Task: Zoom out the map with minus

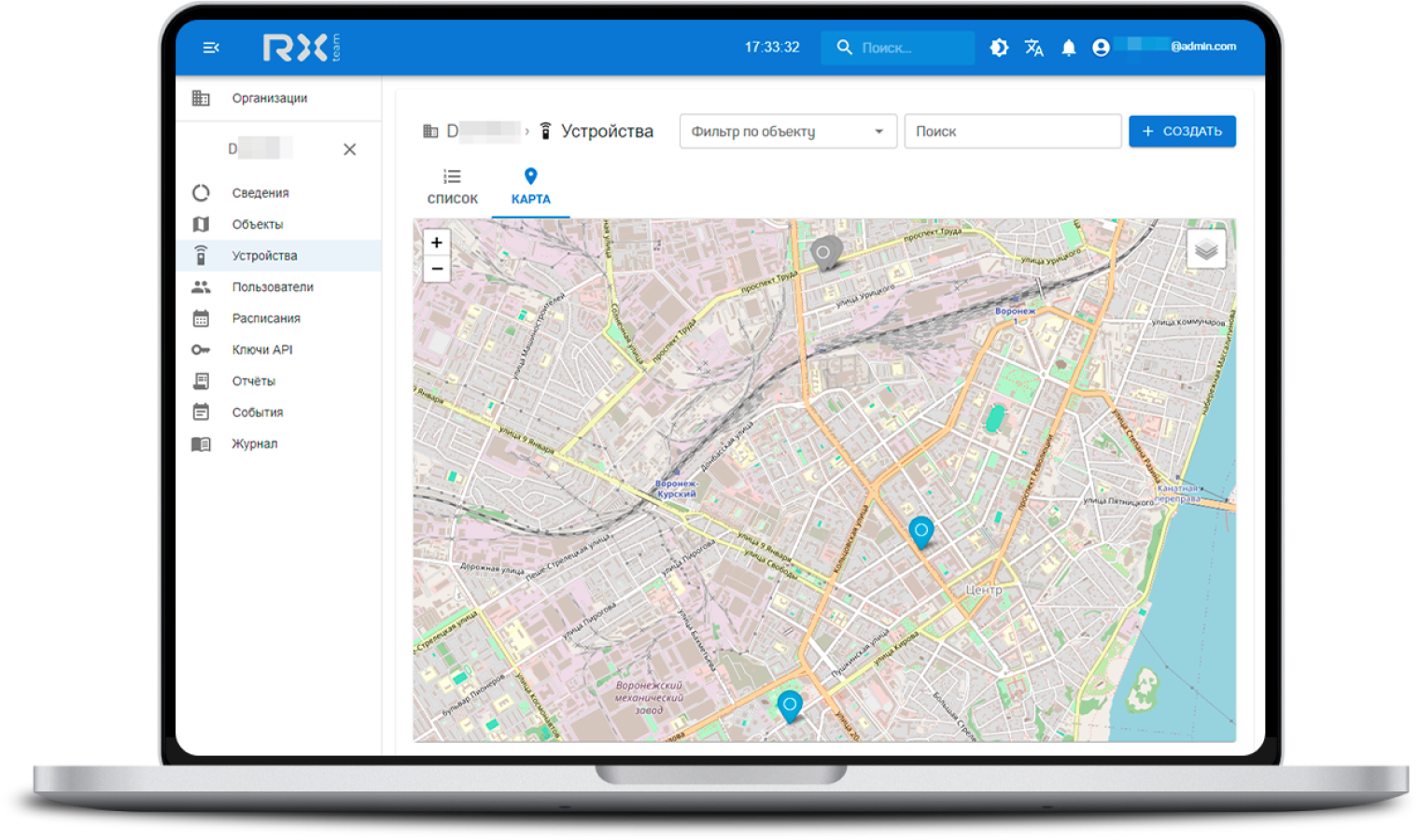Action: point(436,269)
